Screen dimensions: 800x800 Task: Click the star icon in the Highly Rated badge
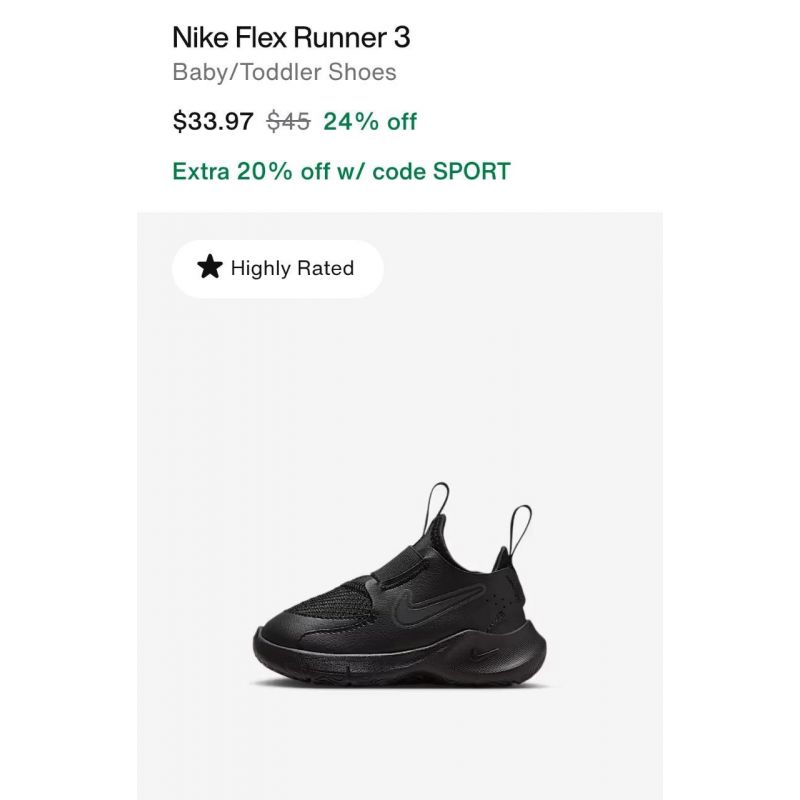coord(210,267)
